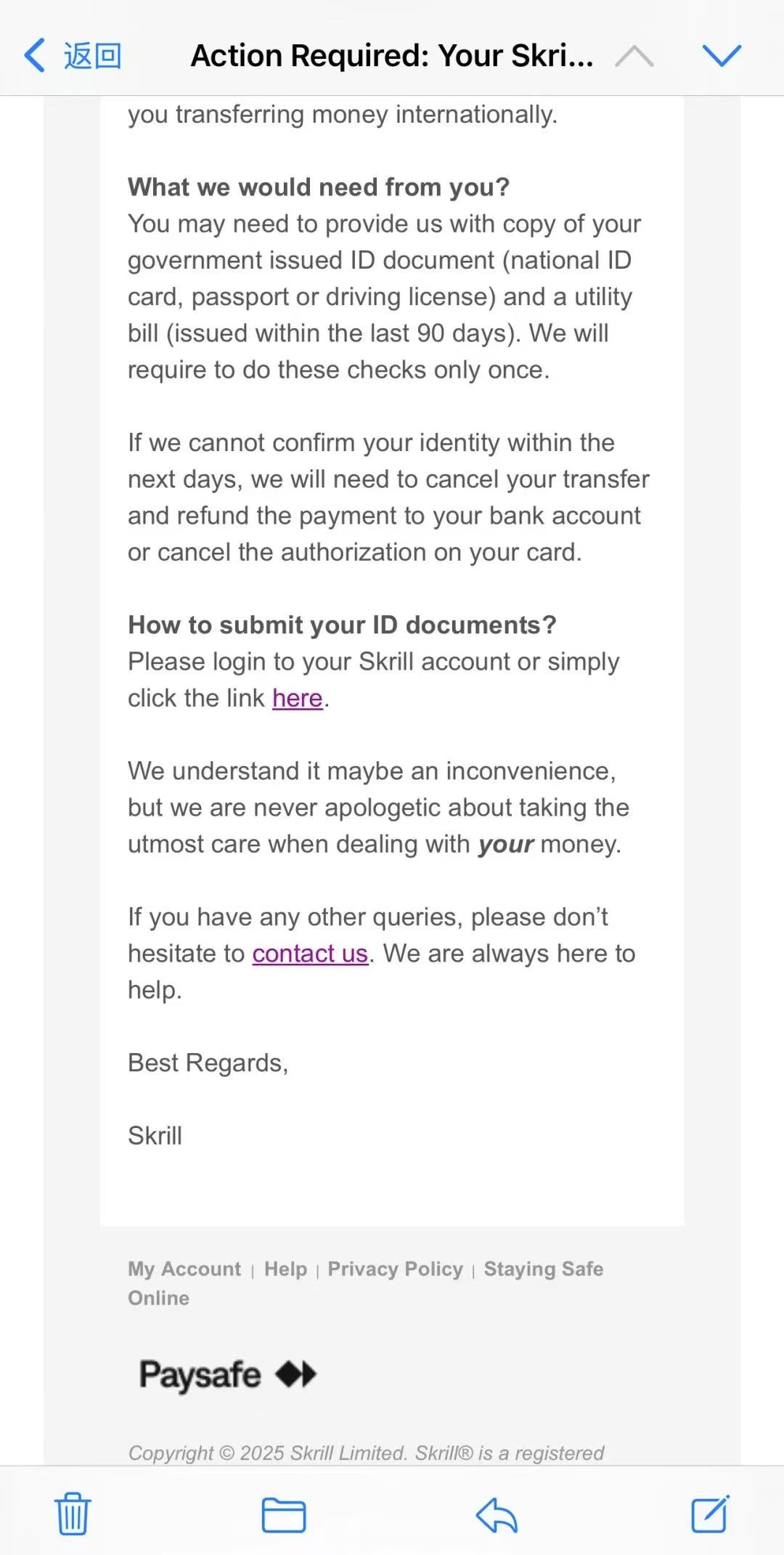Tap the back chevron arrow icon

point(34,55)
